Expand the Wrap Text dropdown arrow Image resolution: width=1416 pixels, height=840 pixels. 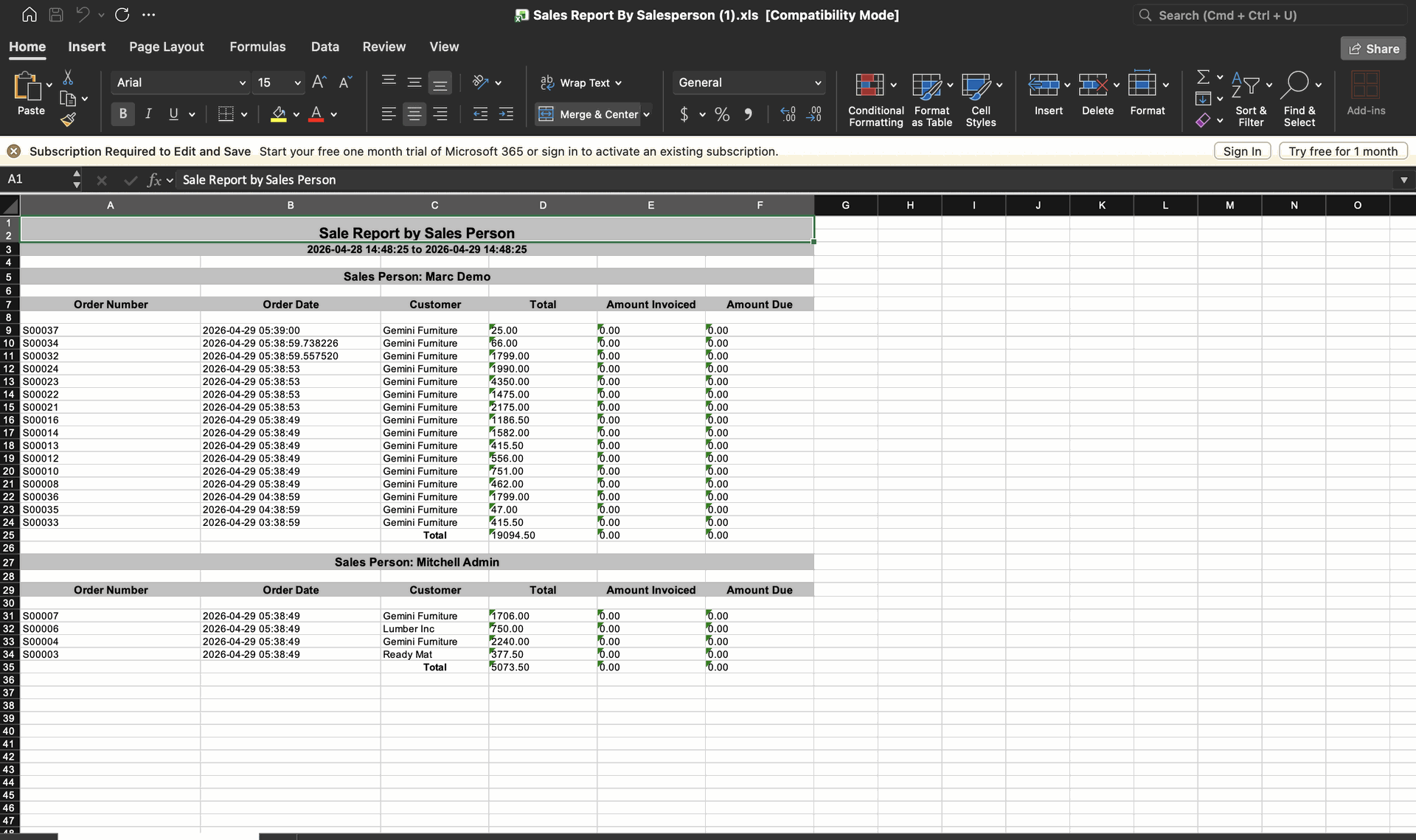tap(618, 83)
